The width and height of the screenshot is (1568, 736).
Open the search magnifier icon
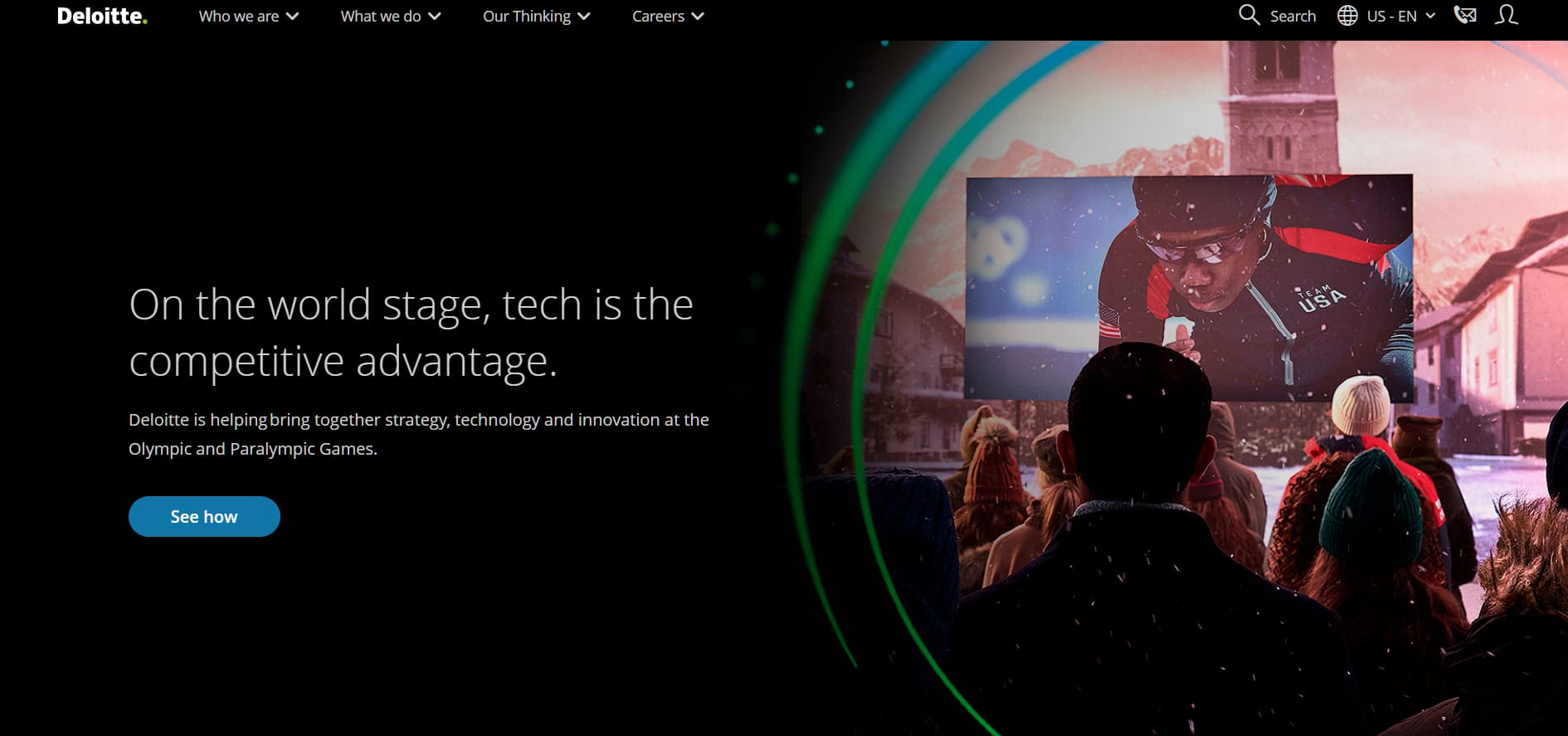point(1249,15)
